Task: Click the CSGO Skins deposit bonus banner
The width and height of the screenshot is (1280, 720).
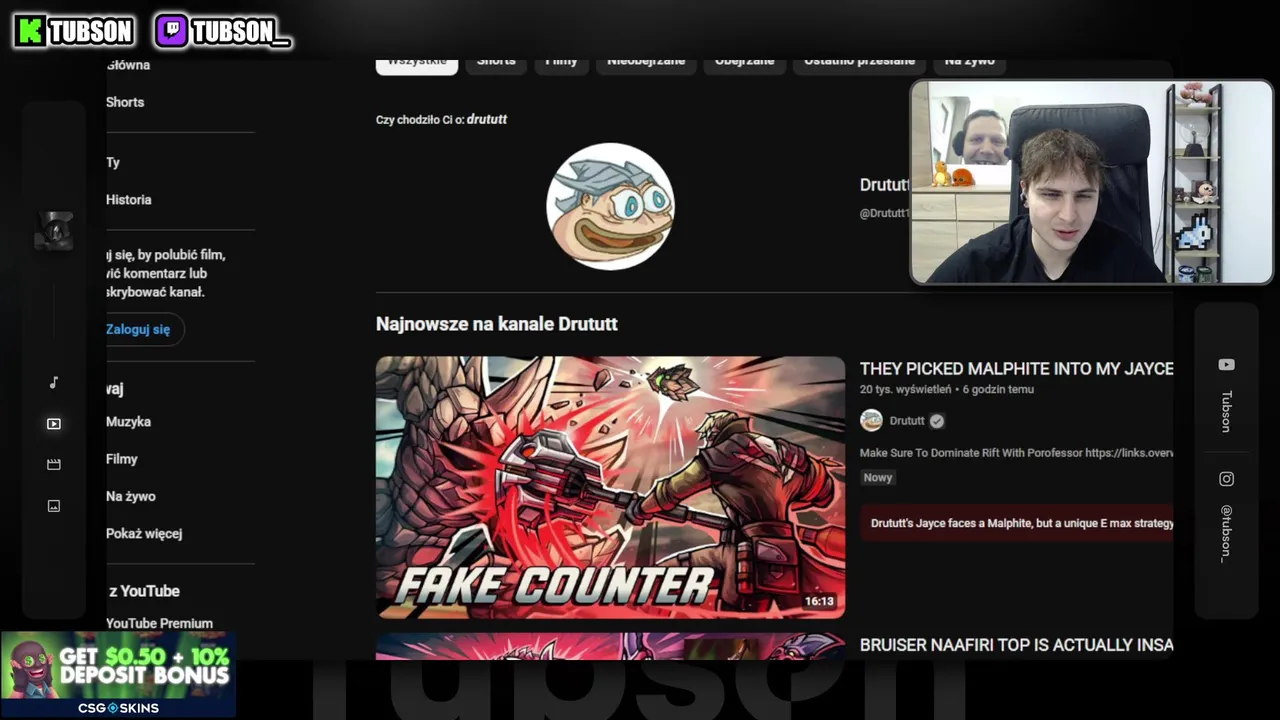Action: tap(118, 675)
